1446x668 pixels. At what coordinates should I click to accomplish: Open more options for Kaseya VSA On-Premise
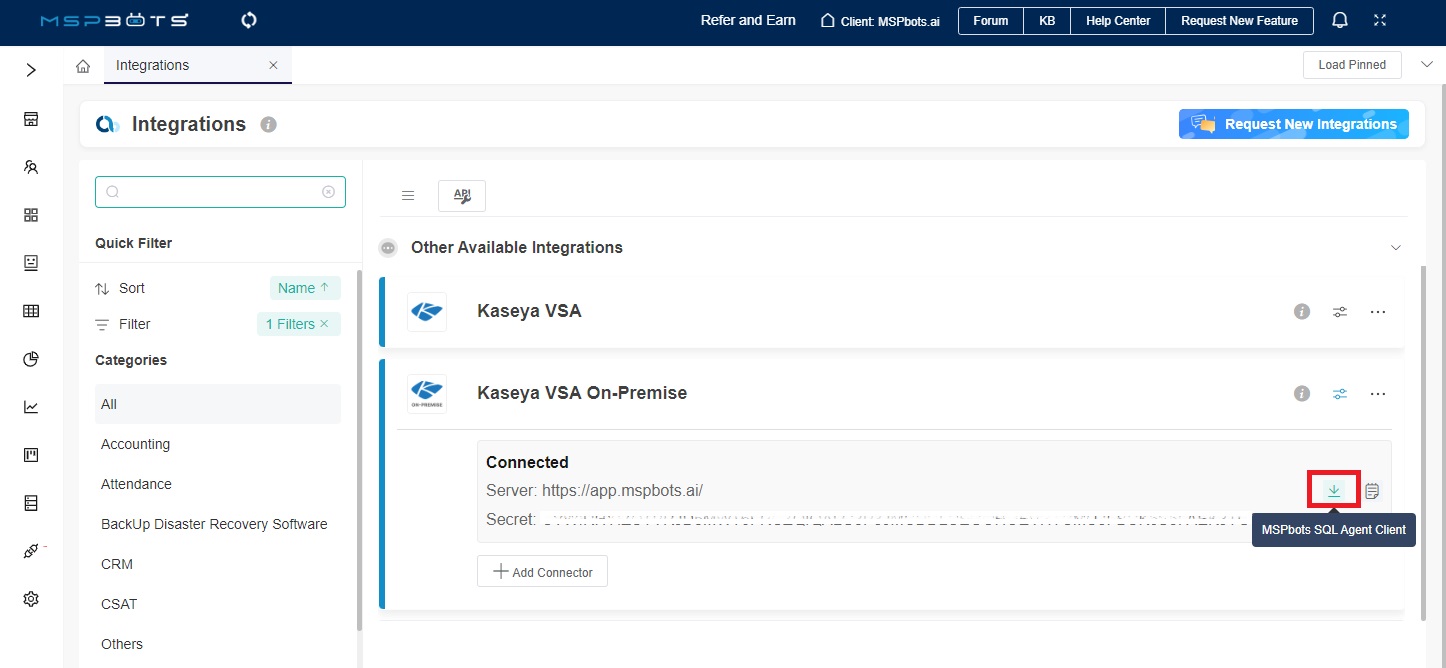click(1378, 394)
